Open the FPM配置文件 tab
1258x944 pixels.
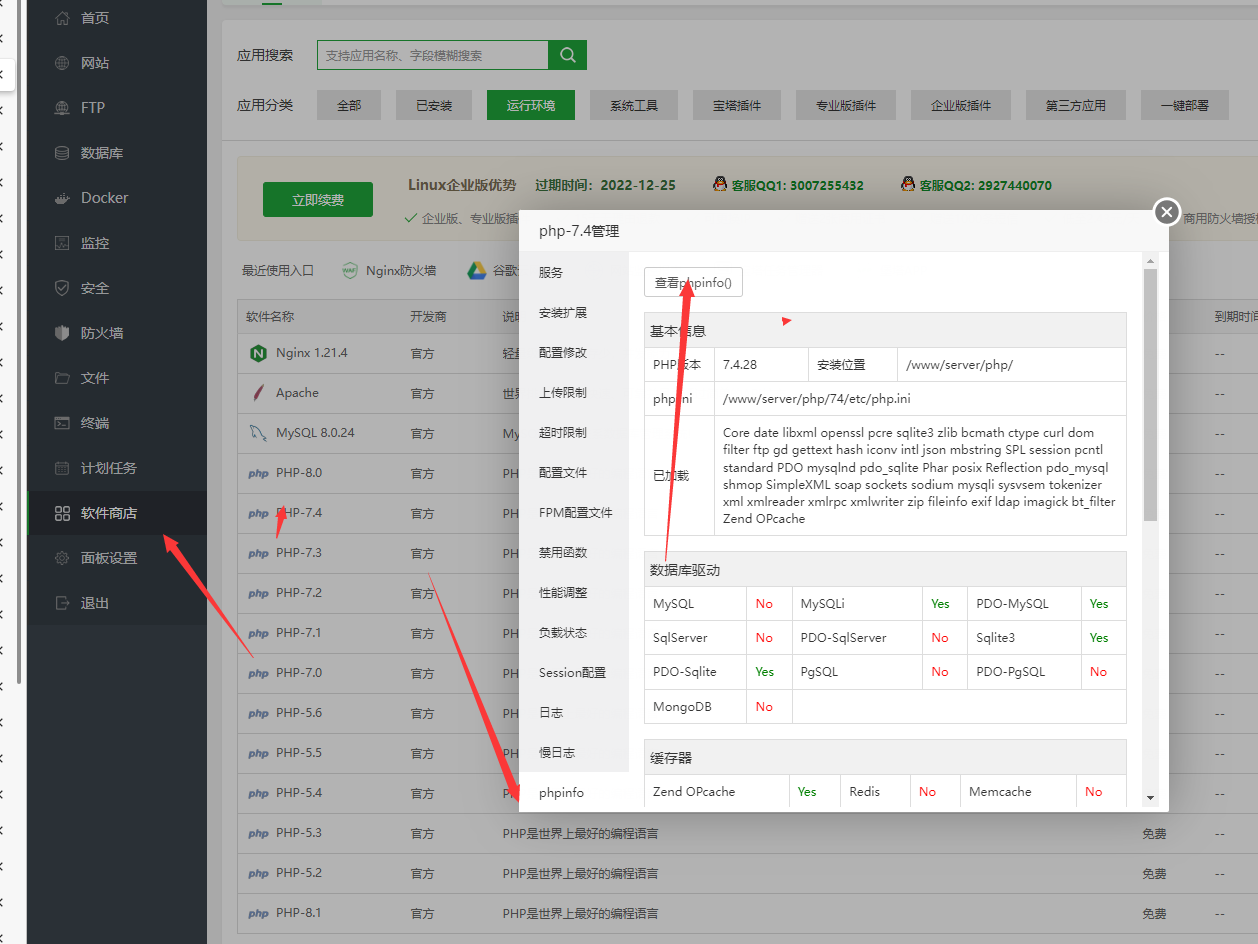tap(574, 512)
